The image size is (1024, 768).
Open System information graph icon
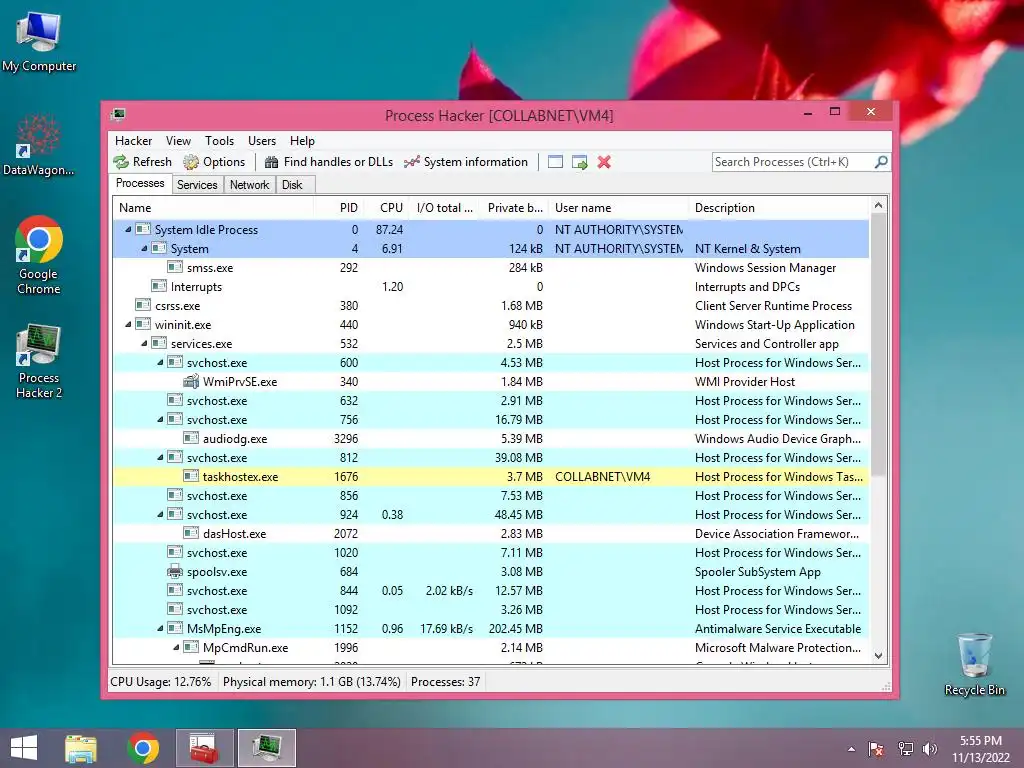pyautogui.click(x=411, y=162)
